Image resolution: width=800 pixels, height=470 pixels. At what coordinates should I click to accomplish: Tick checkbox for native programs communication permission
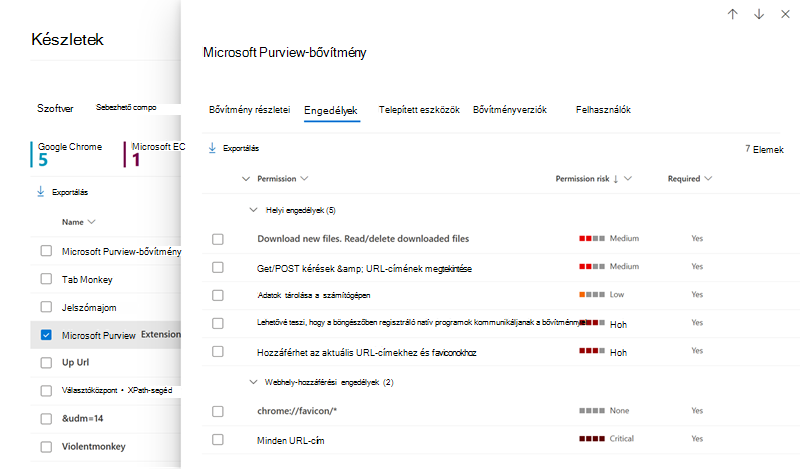tap(218, 324)
